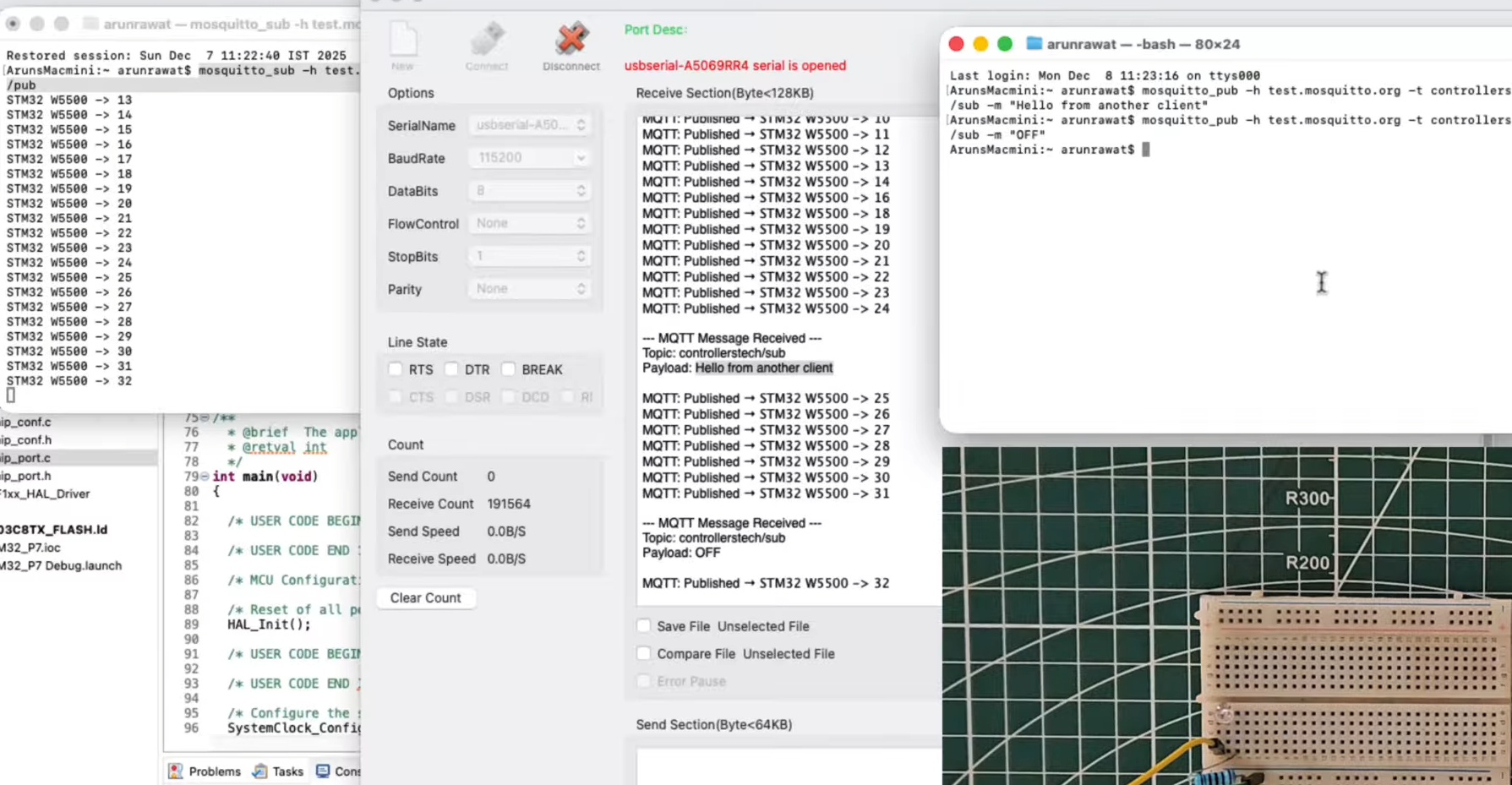Open the M32_P7.ioc file
This screenshot has width=1512, height=785.
pos(30,548)
